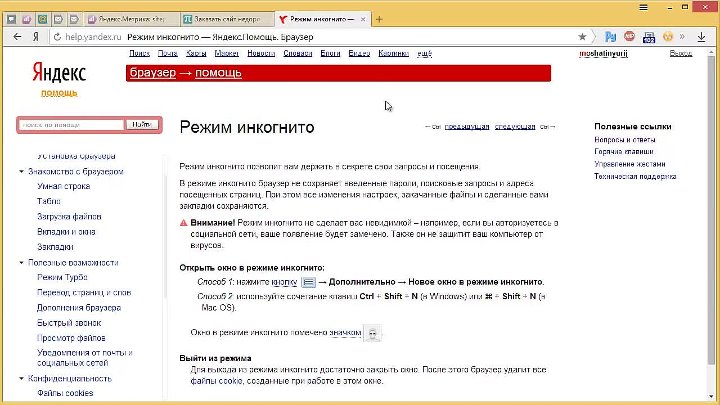This screenshot has height=405, width=720.
Task: Open 'Режим Турбо' in the sidebar
Action: pos(62,276)
